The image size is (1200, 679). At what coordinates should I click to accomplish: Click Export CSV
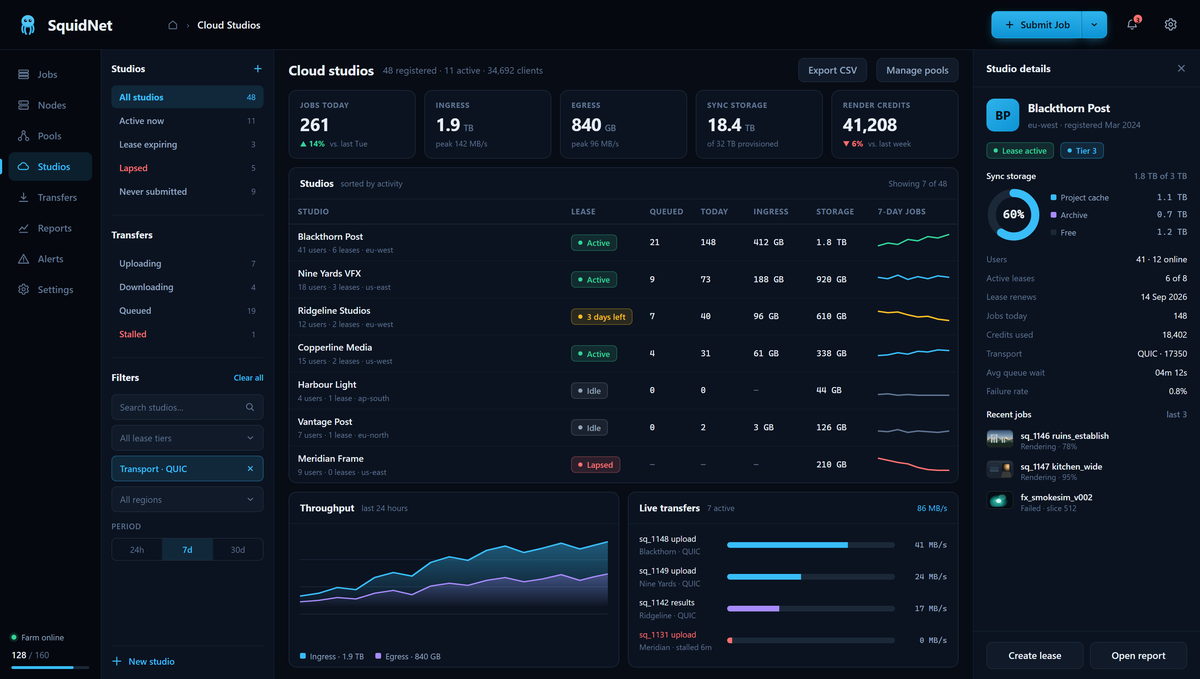click(x=833, y=70)
